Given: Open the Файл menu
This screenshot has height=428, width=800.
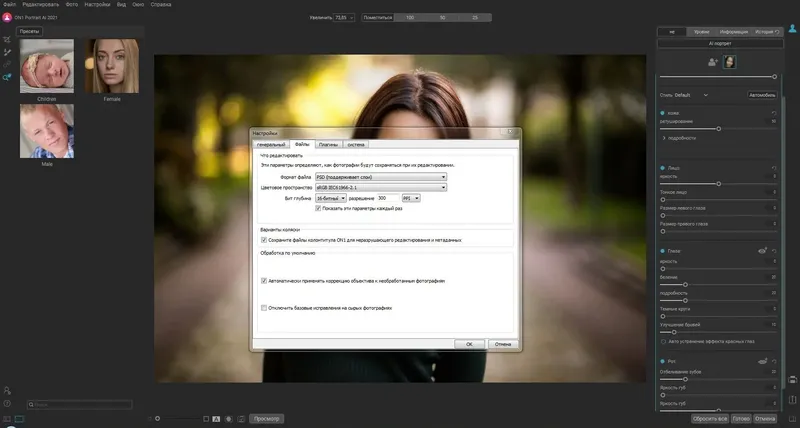Looking at the screenshot, I should tap(9, 5).
